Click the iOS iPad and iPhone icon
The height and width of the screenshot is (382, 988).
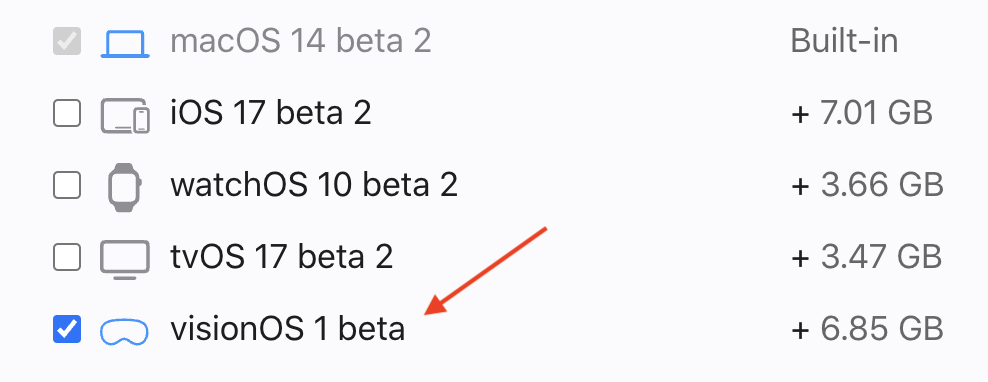(x=125, y=115)
